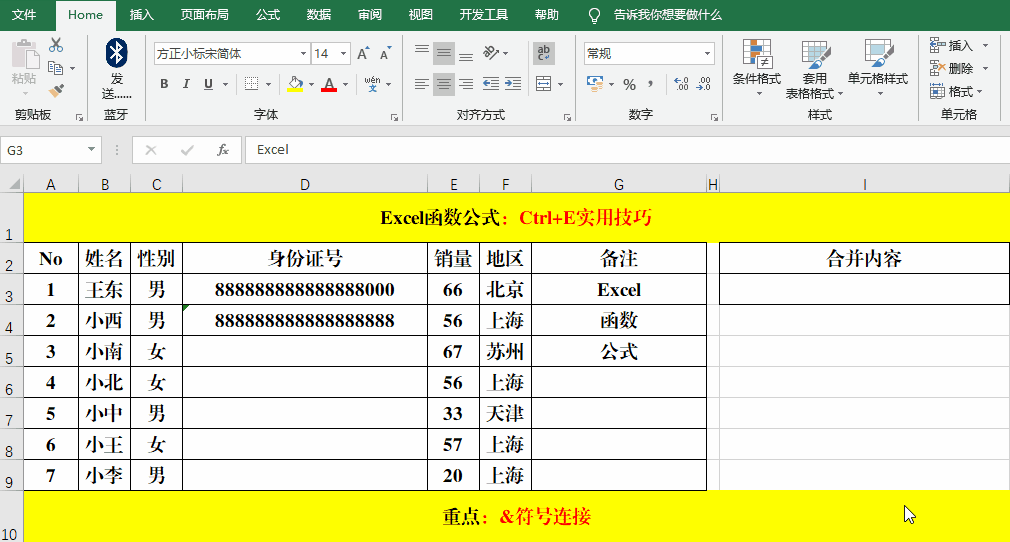Screen dimensions: 1010x542
Task: Click the Cut scissors icon
Action: pos(56,45)
